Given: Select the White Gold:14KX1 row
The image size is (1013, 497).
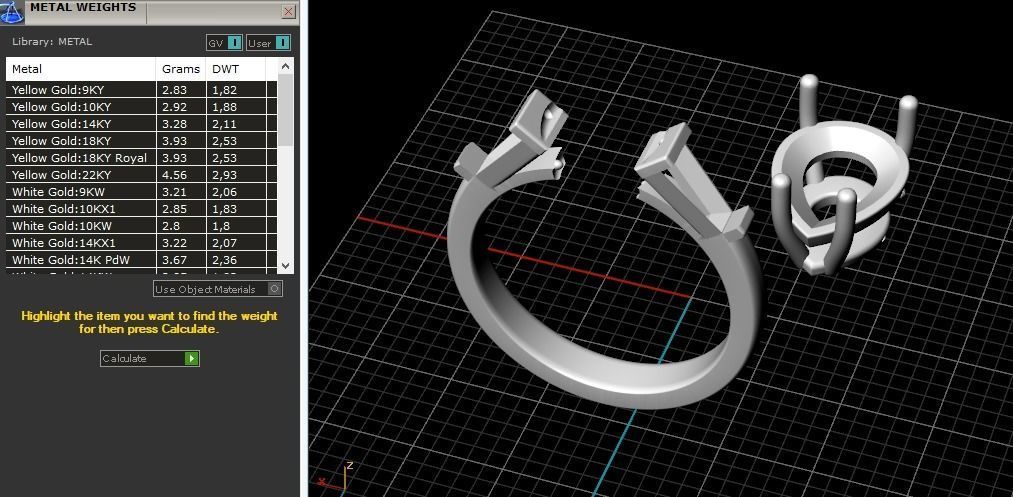Looking at the screenshot, I should 142,243.
